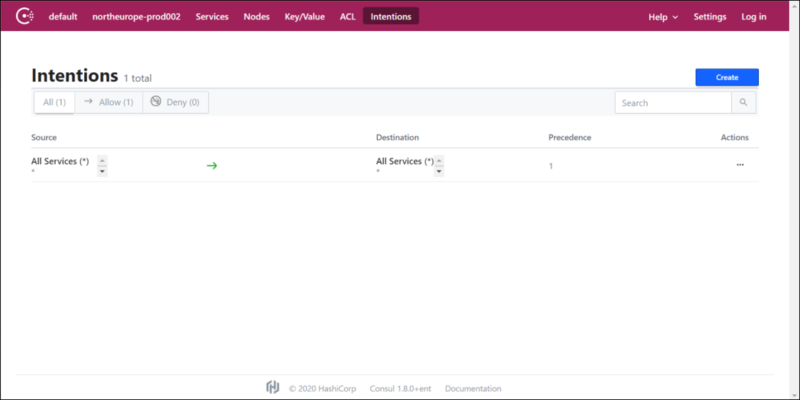Viewport: 800px width, 400px height.
Task: Show All (1) intentions filter
Action: [54, 102]
